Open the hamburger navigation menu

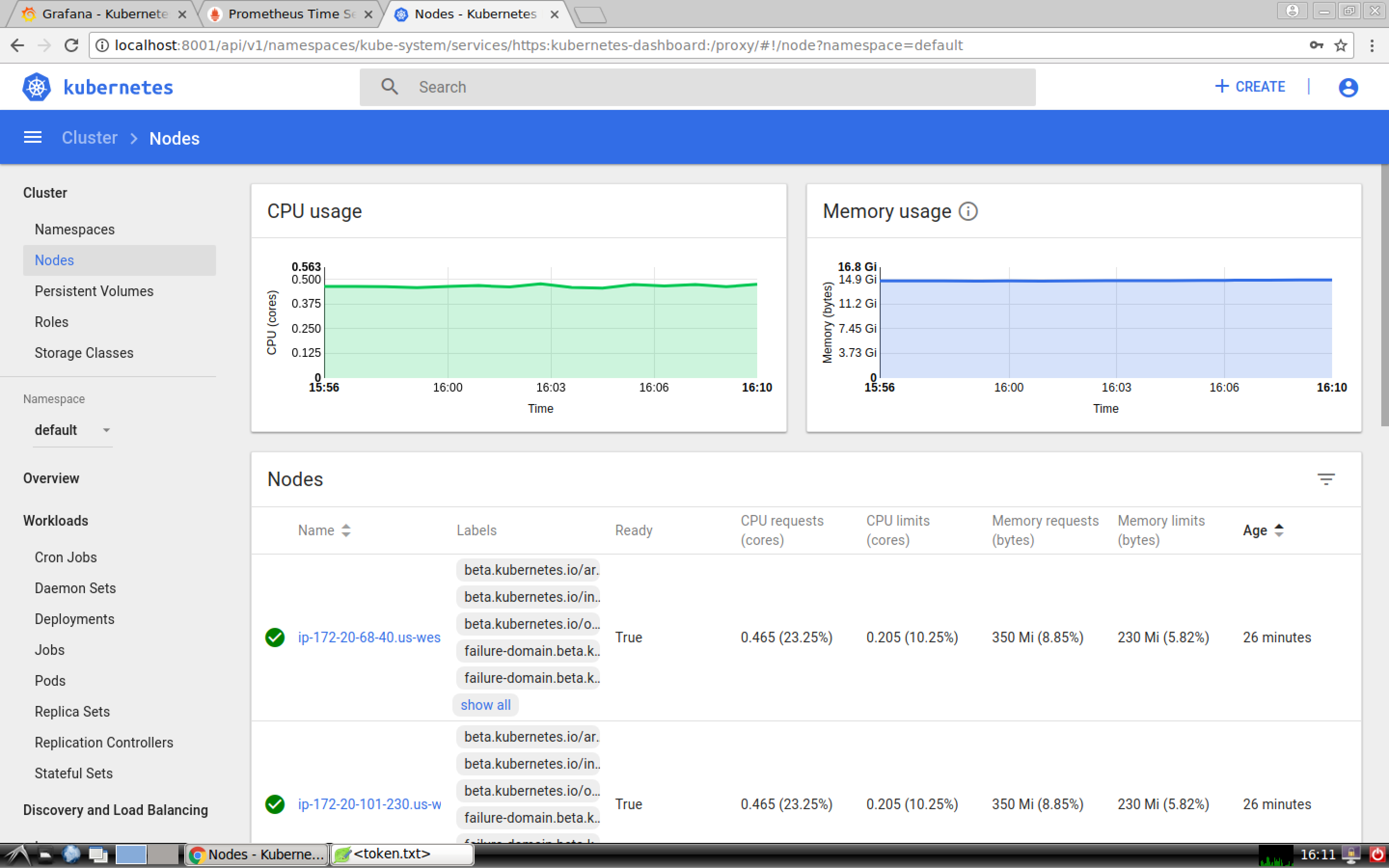coord(33,138)
